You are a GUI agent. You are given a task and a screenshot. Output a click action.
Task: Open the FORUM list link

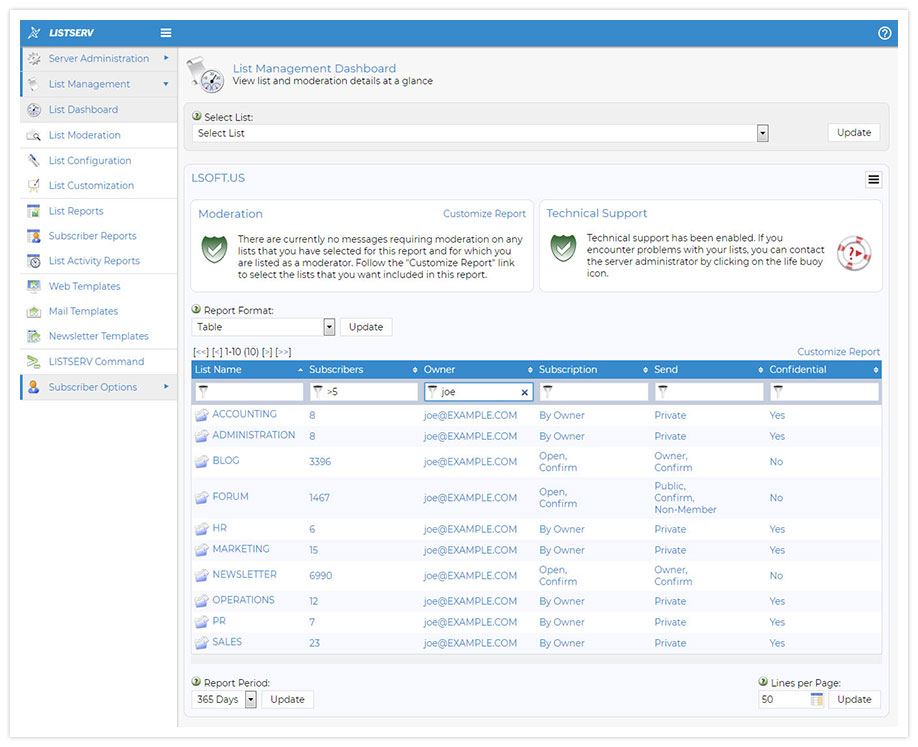230,496
